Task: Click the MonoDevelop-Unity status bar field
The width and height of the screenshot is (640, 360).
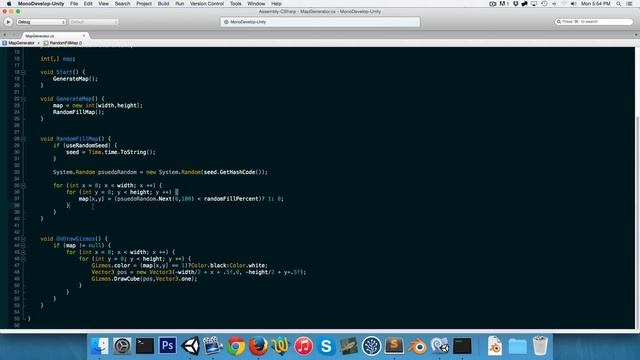Action: (320, 22)
